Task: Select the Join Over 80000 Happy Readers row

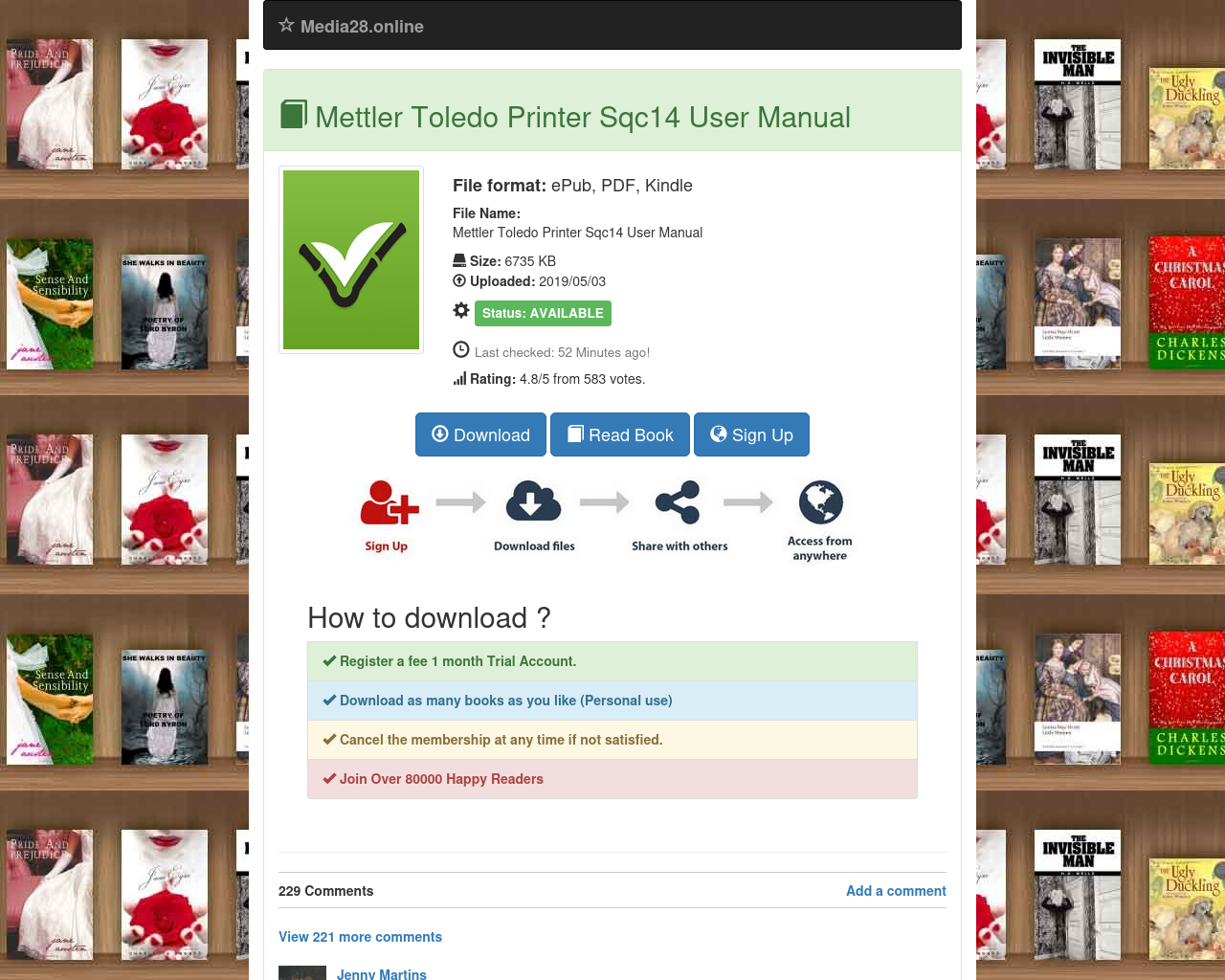Action: coord(612,779)
